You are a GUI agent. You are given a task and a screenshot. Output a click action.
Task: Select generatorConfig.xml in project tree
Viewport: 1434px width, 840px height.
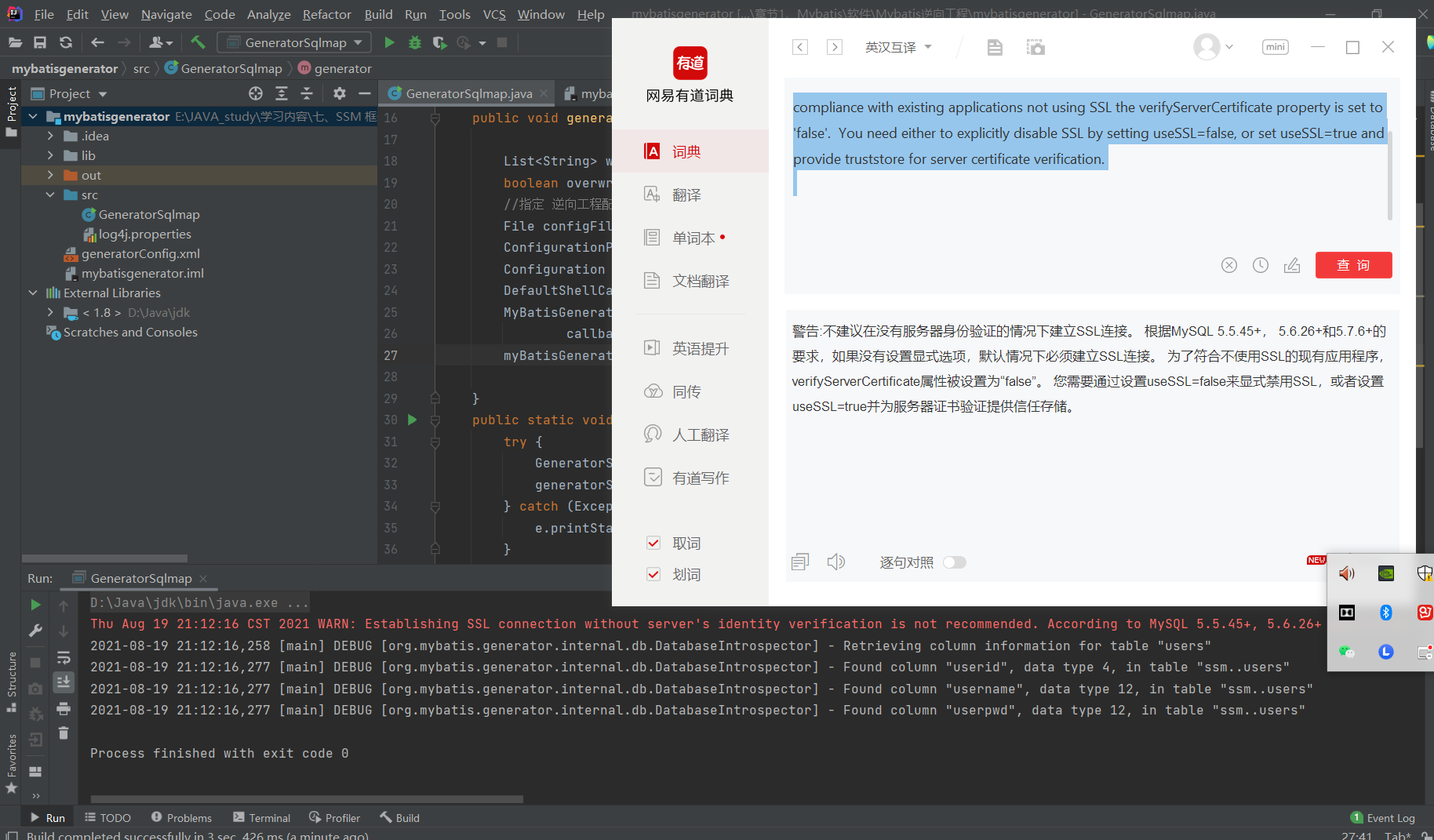tap(140, 253)
